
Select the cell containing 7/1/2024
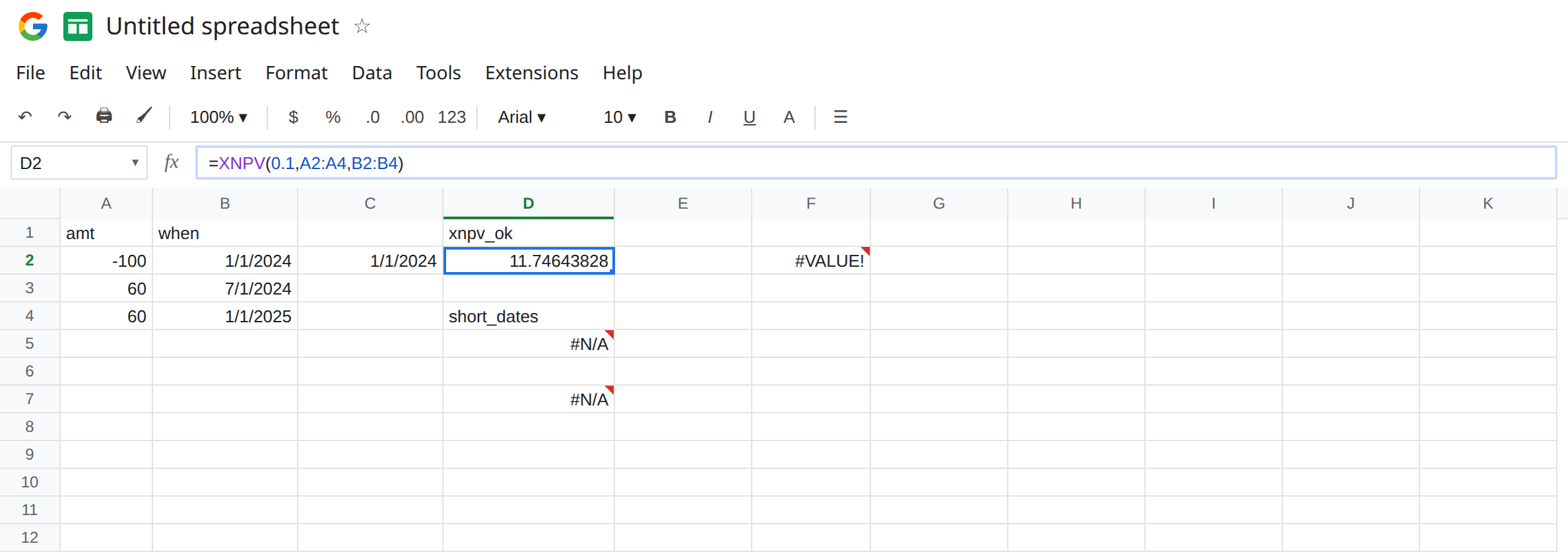click(225, 288)
